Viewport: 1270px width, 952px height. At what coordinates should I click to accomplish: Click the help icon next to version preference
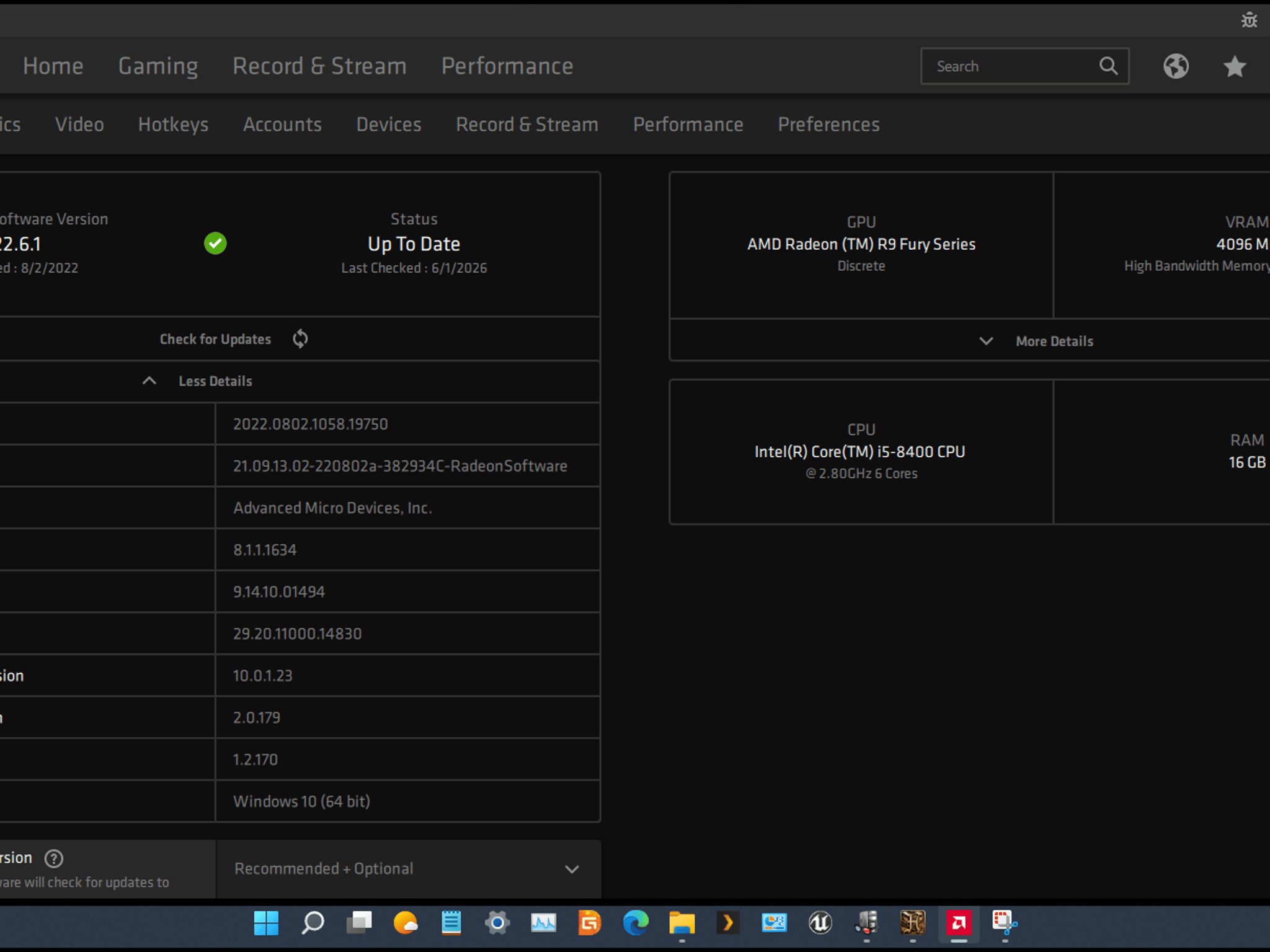54,858
